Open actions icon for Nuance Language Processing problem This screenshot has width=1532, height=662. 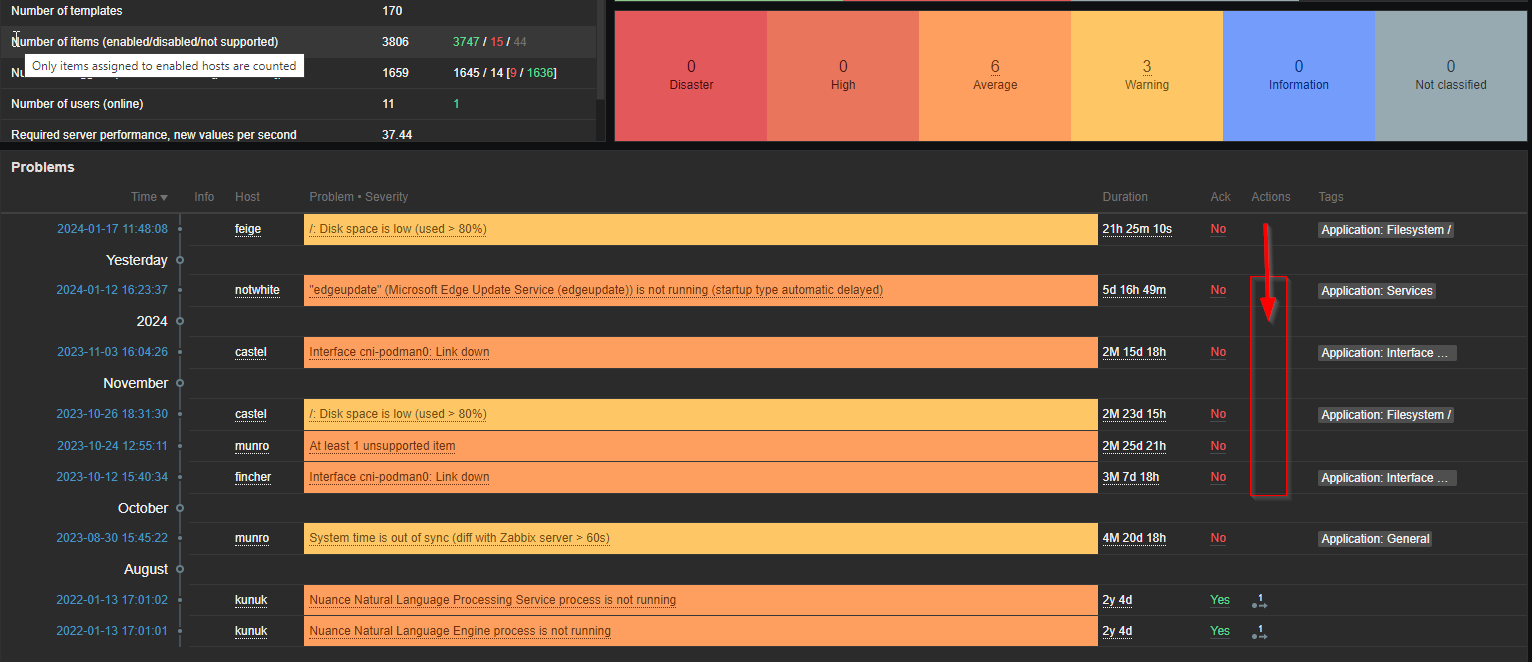point(1258,601)
